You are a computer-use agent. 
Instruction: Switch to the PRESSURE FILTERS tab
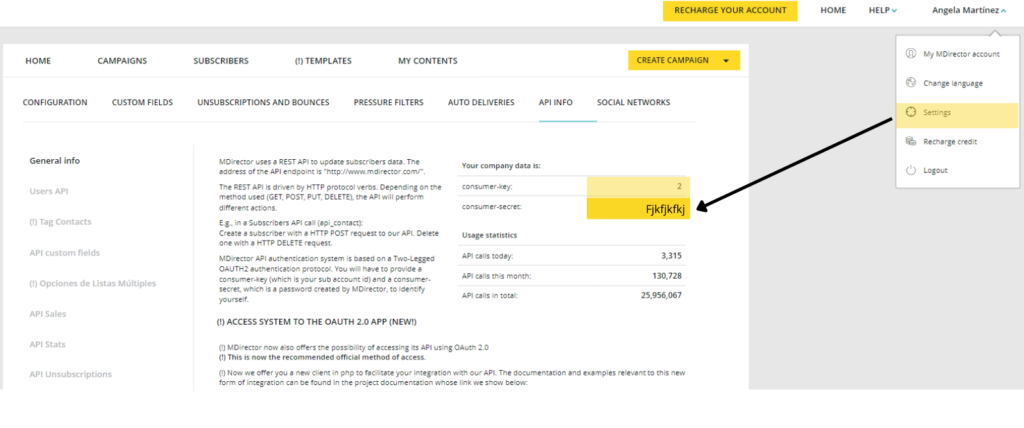click(389, 103)
